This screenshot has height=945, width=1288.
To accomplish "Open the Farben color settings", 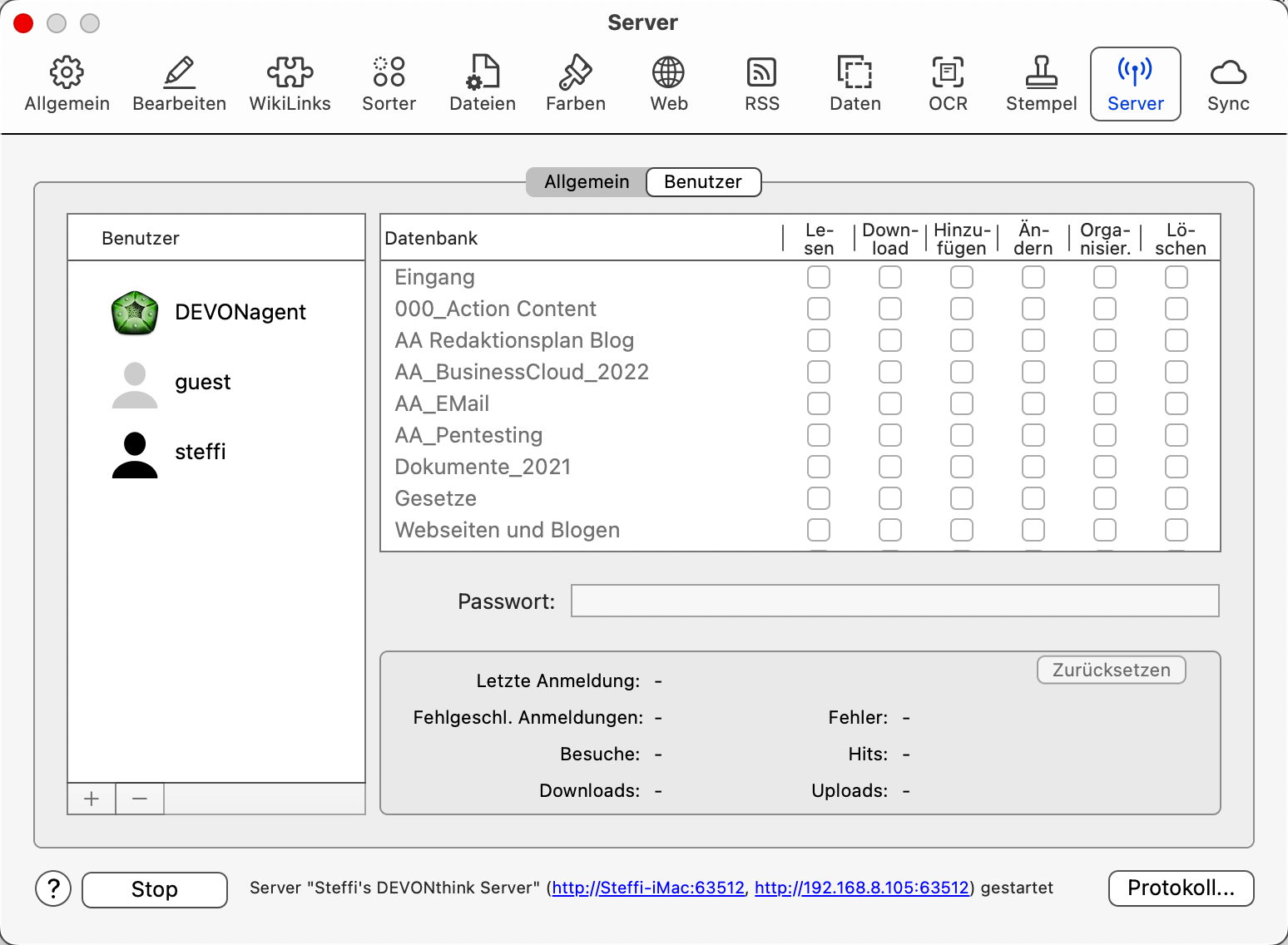I will pos(575,84).
